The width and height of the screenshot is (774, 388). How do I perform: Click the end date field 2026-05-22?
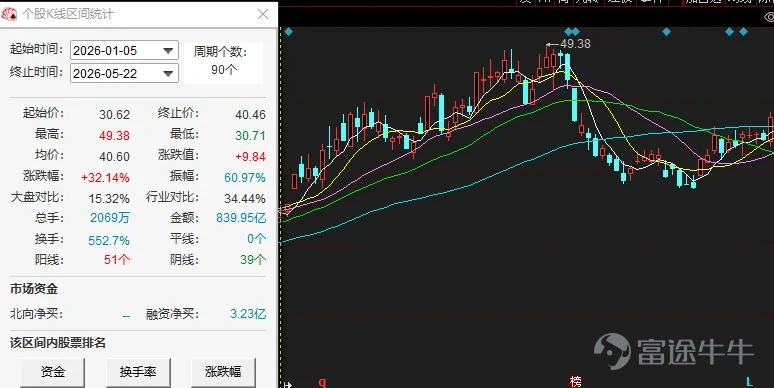click(x=124, y=73)
